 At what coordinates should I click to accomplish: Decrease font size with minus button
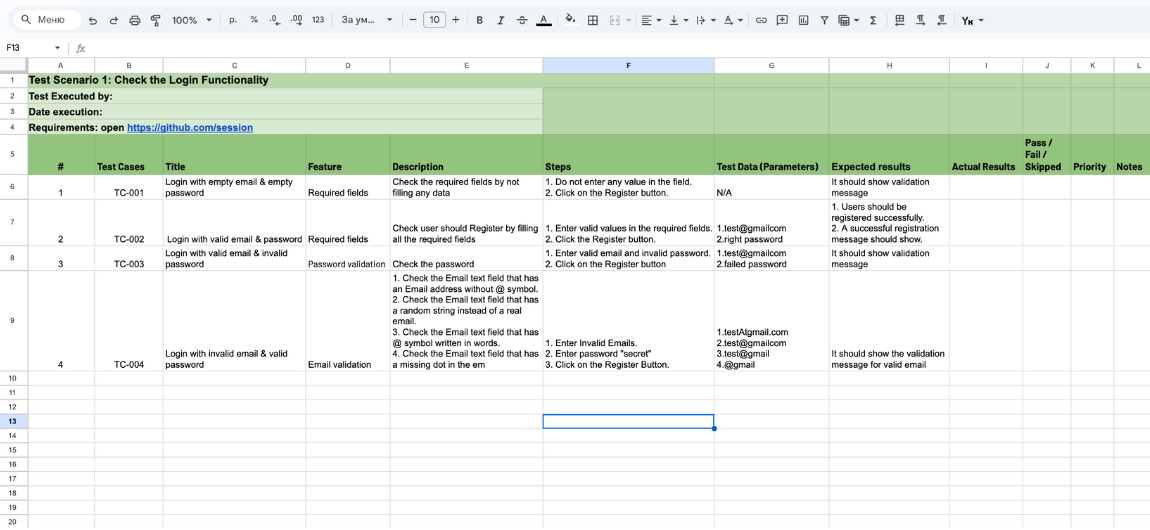pyautogui.click(x=413, y=21)
